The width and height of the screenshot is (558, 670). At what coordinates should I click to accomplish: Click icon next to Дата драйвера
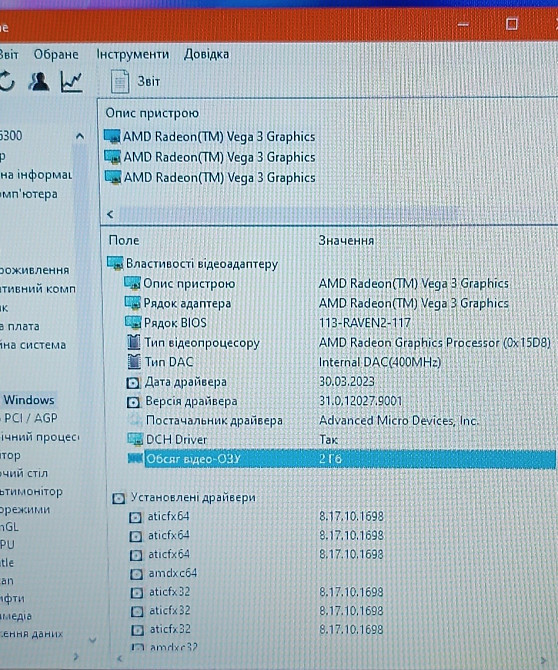point(133,382)
